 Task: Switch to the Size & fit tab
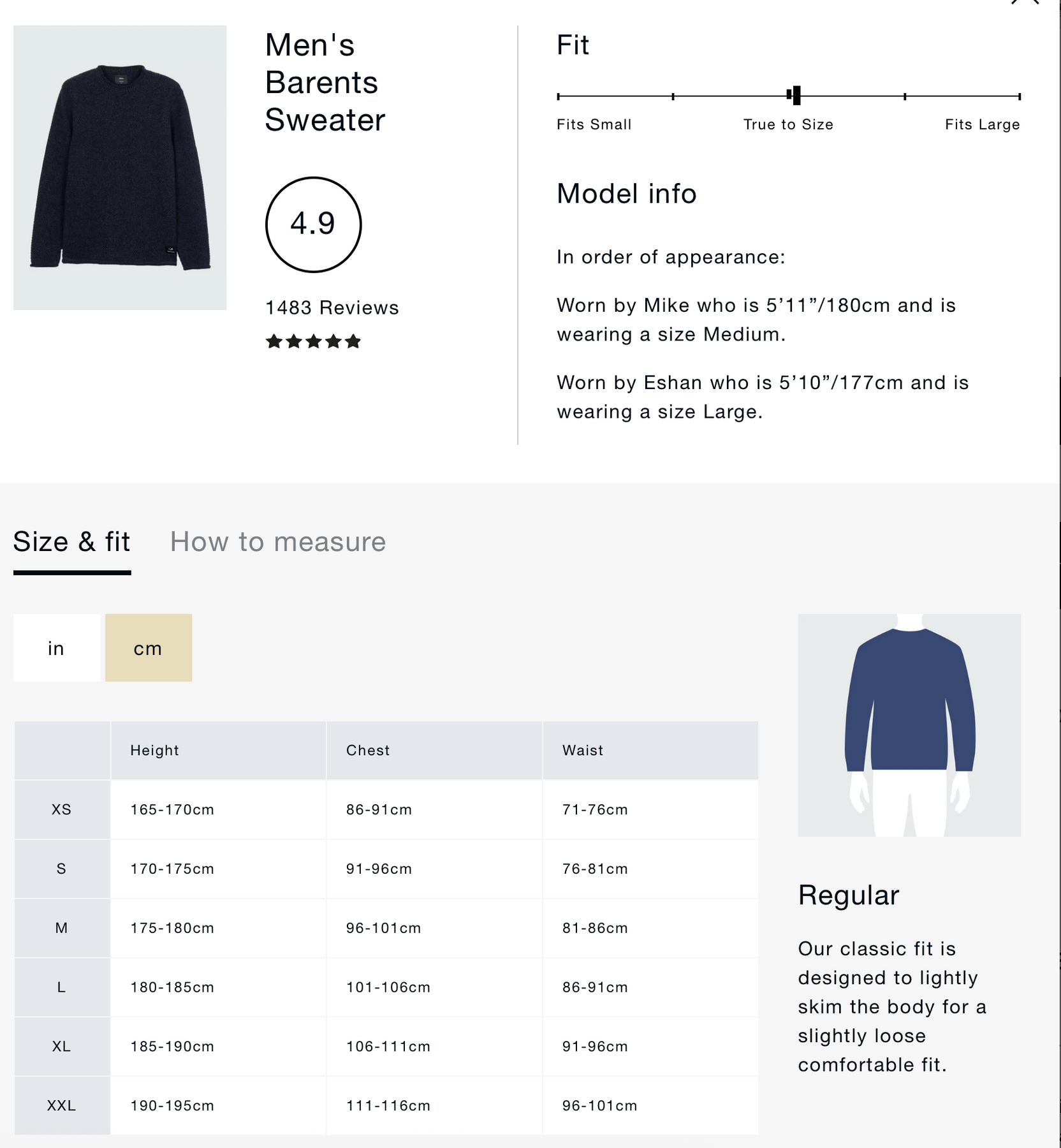tap(71, 542)
